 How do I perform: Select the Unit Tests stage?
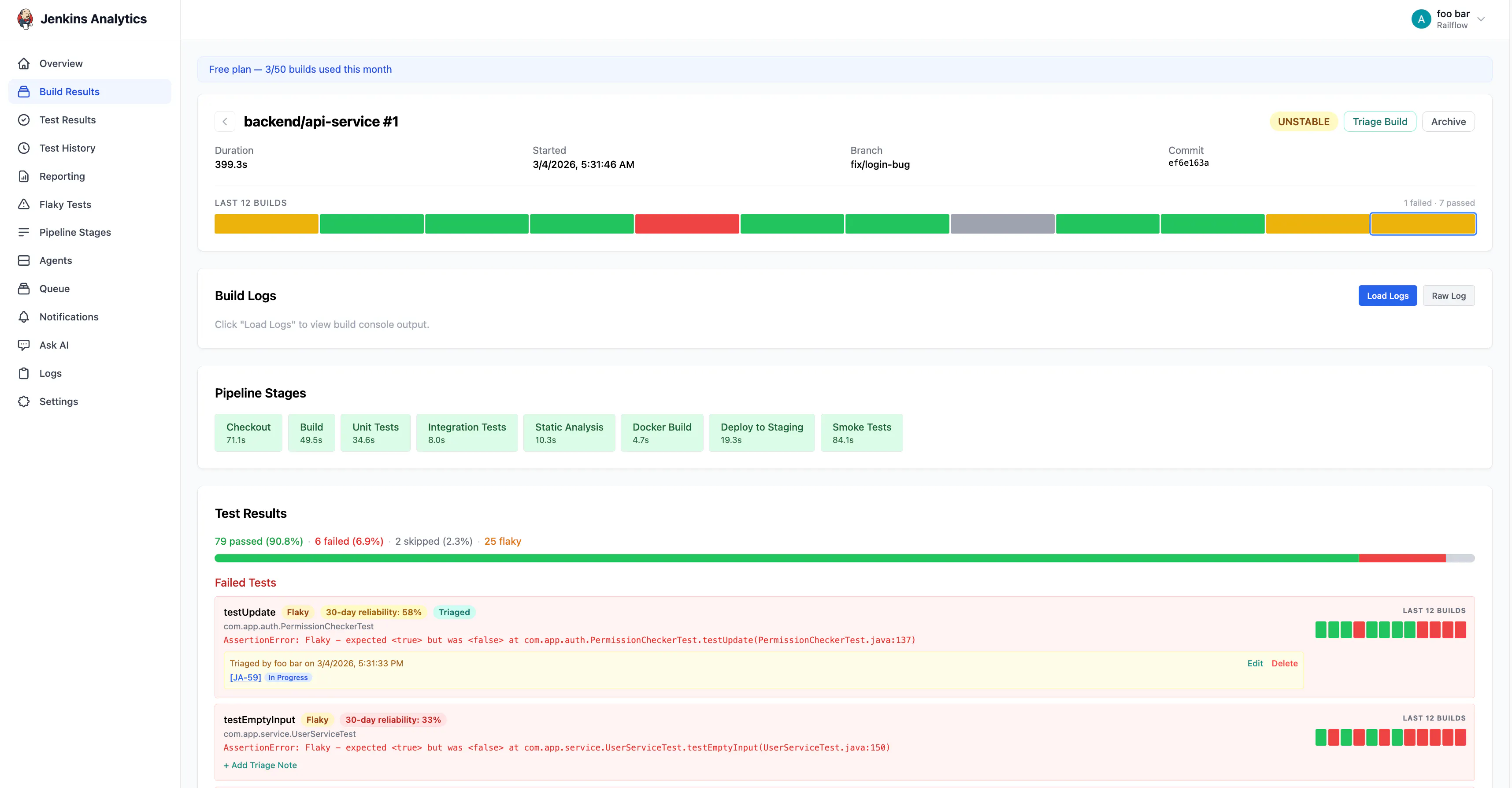375,433
